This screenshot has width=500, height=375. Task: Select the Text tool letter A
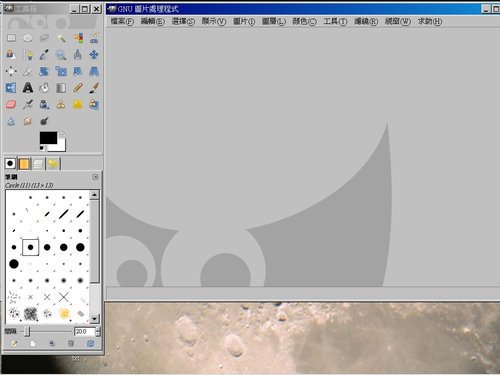[28, 88]
